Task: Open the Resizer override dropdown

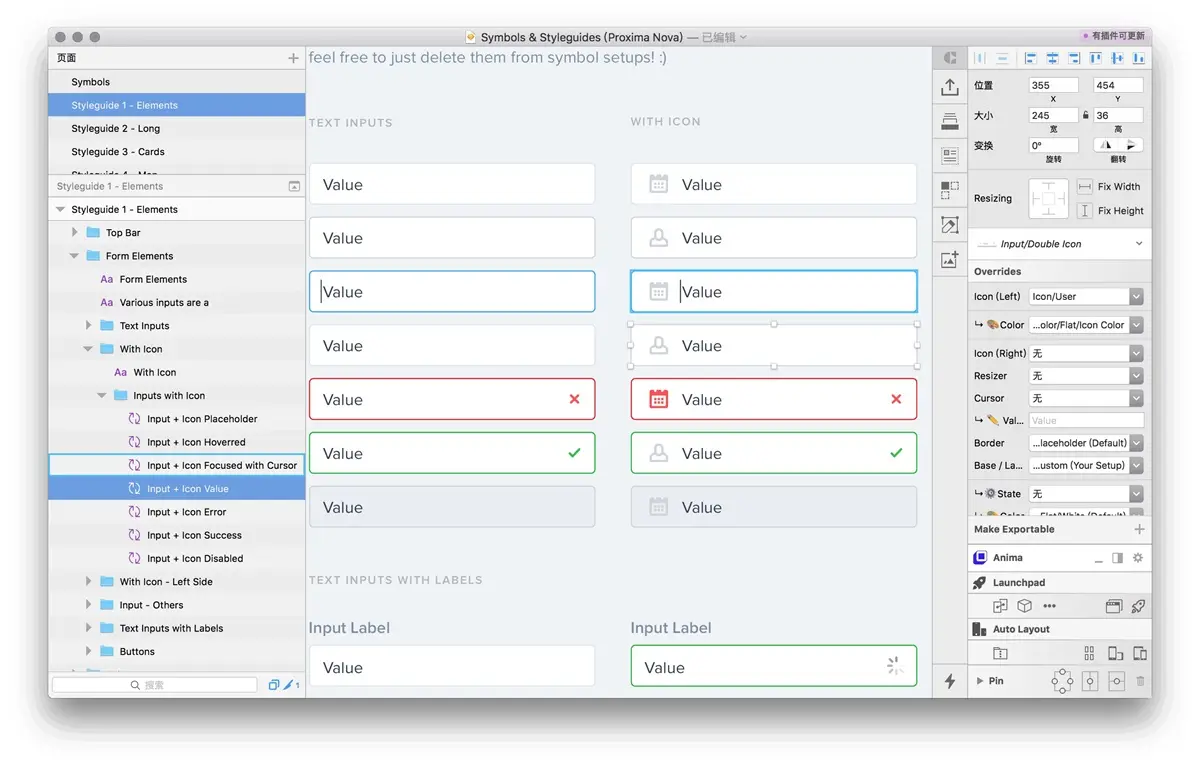Action: click(x=1086, y=376)
